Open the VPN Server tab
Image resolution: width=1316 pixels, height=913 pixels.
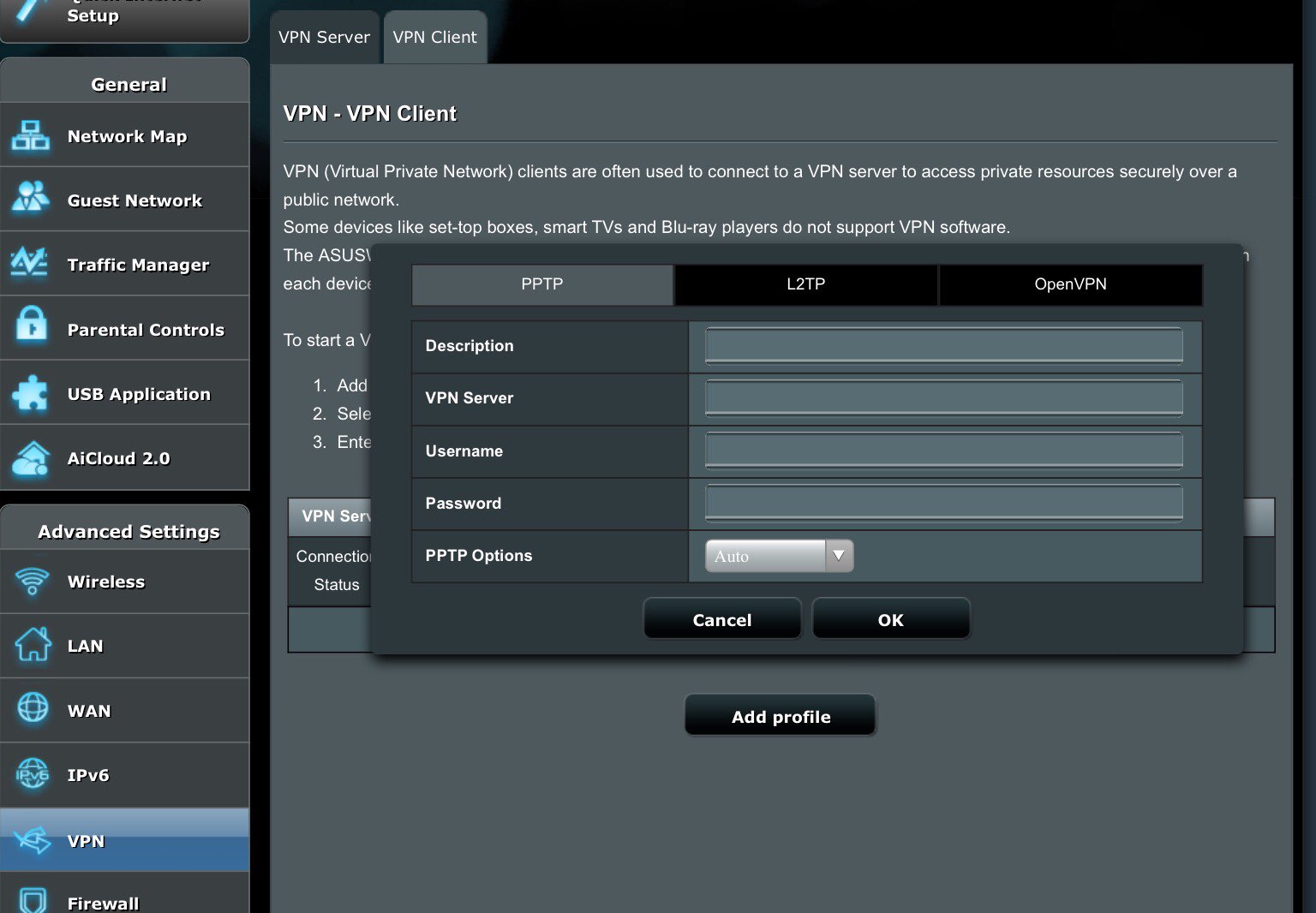[x=324, y=38]
